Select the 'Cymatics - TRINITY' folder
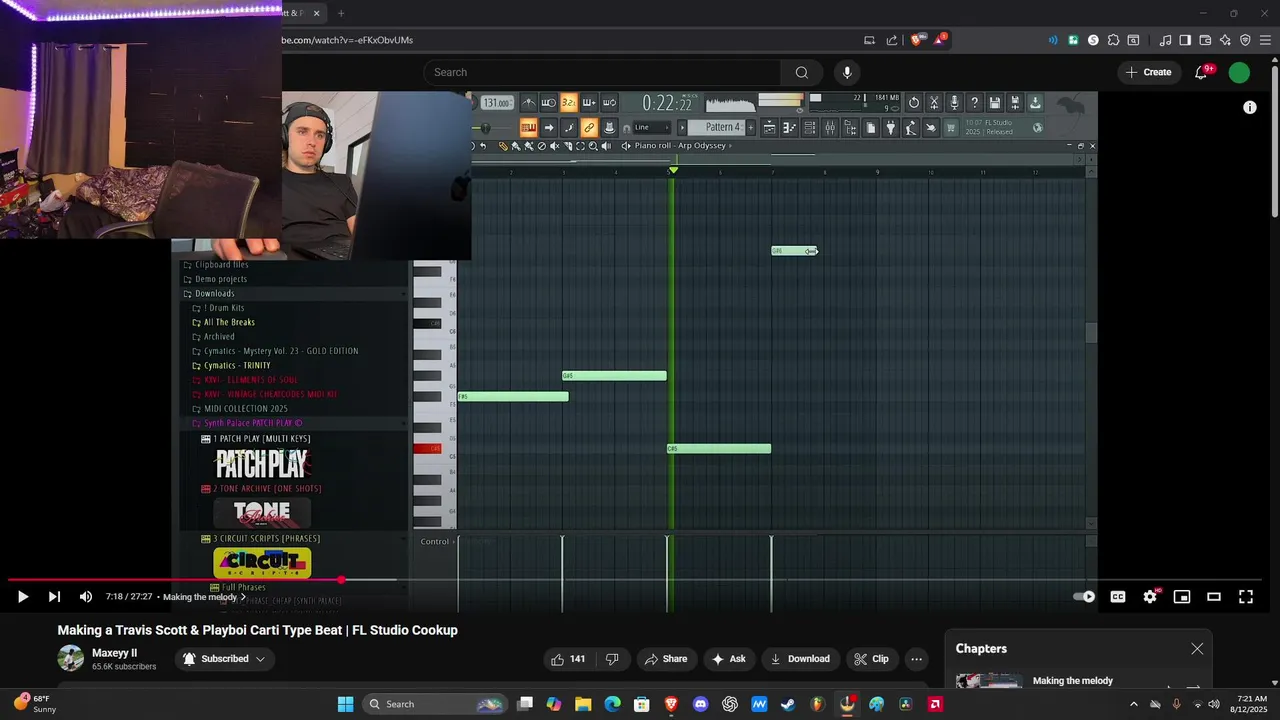 coord(237,366)
